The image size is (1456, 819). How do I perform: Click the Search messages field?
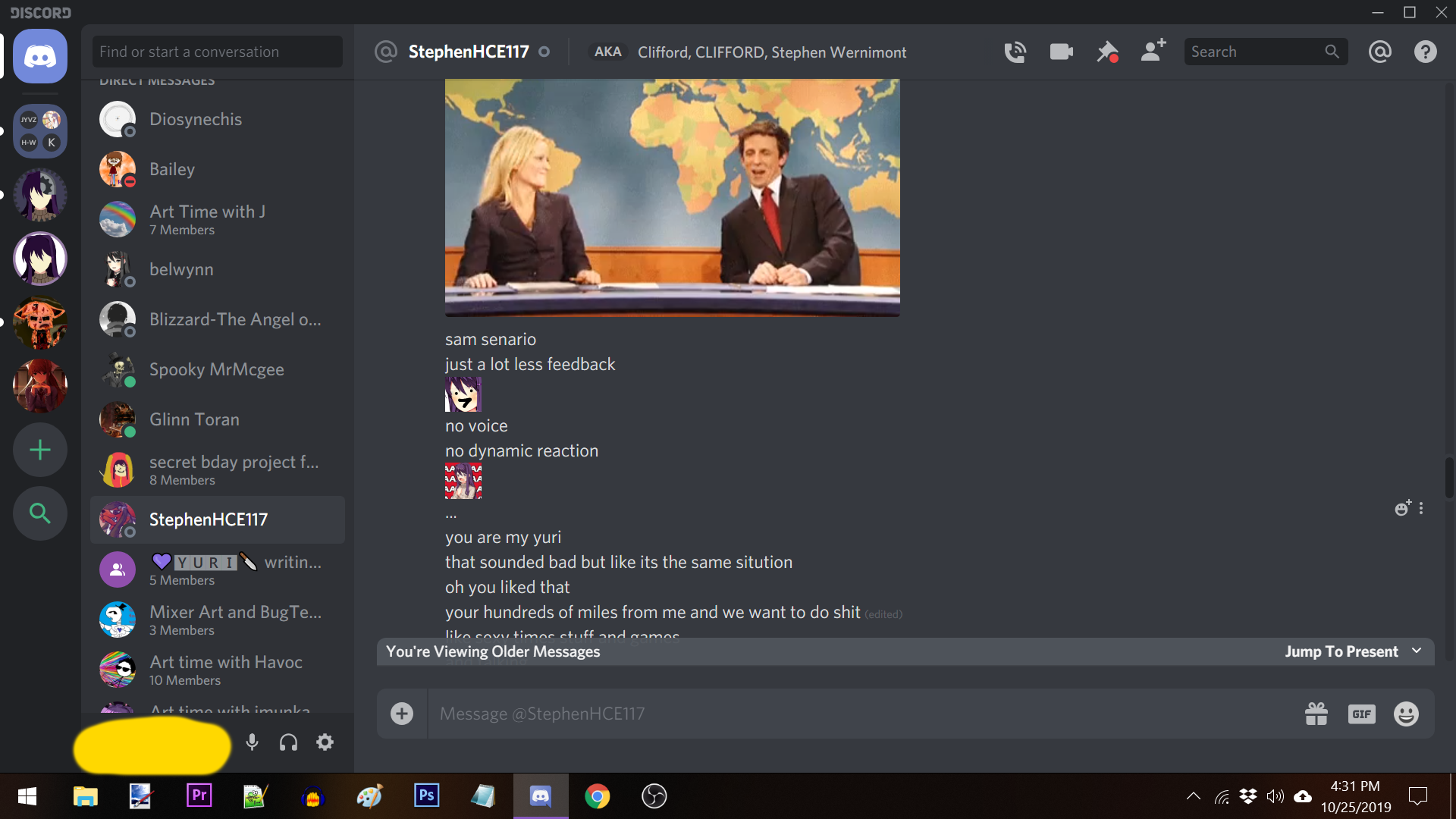[x=1266, y=52]
